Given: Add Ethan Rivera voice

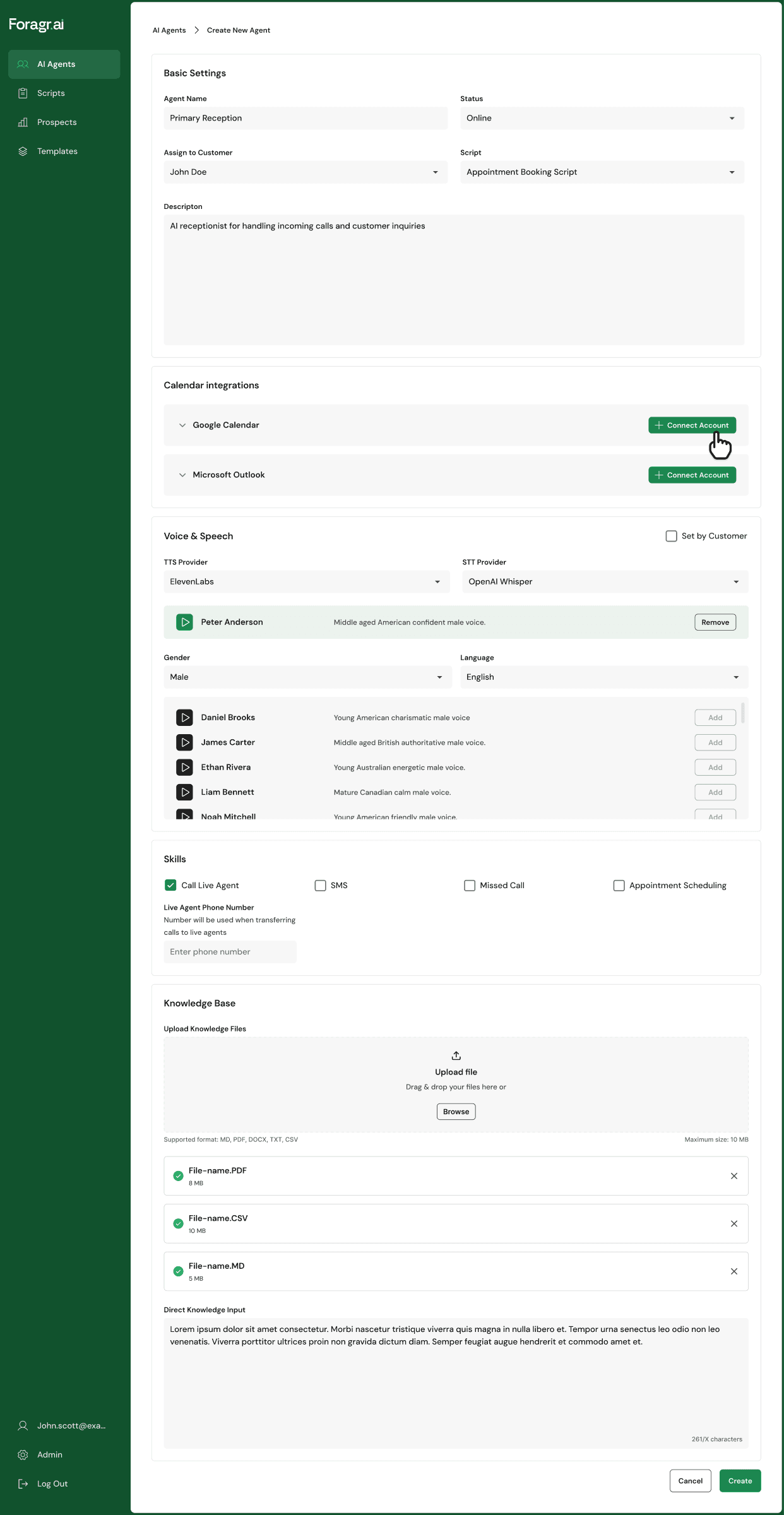Looking at the screenshot, I should pyautogui.click(x=715, y=768).
